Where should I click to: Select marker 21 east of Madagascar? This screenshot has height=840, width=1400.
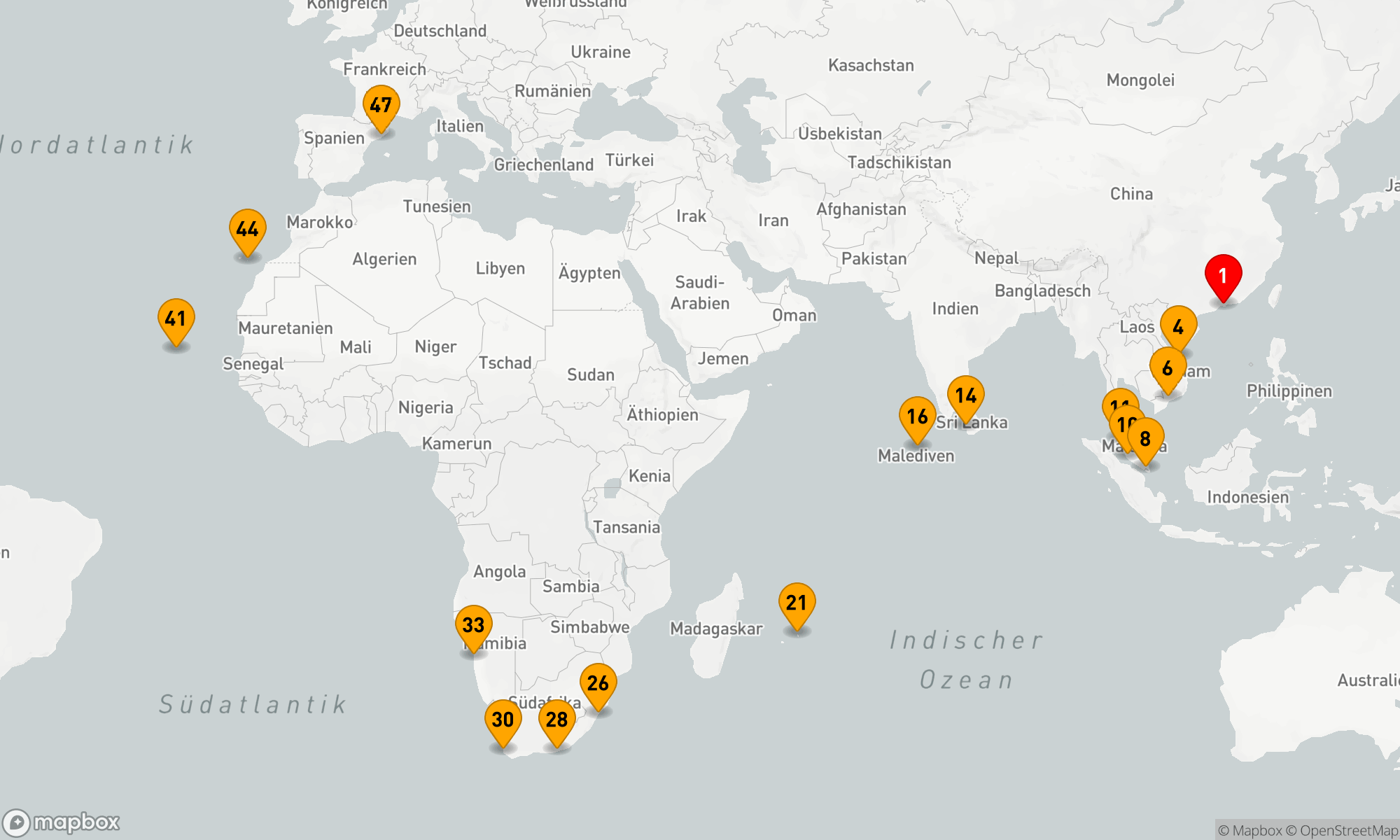pos(797,603)
